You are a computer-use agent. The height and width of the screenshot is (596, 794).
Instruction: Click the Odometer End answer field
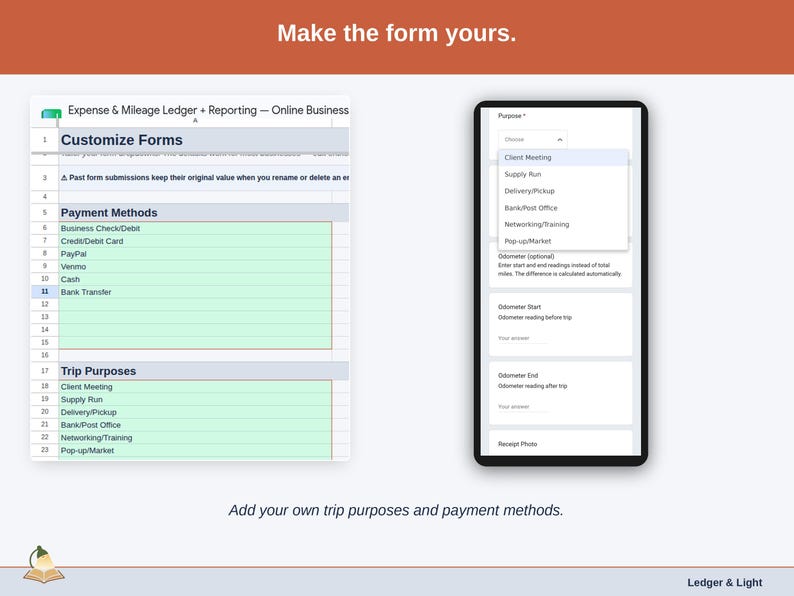point(523,407)
